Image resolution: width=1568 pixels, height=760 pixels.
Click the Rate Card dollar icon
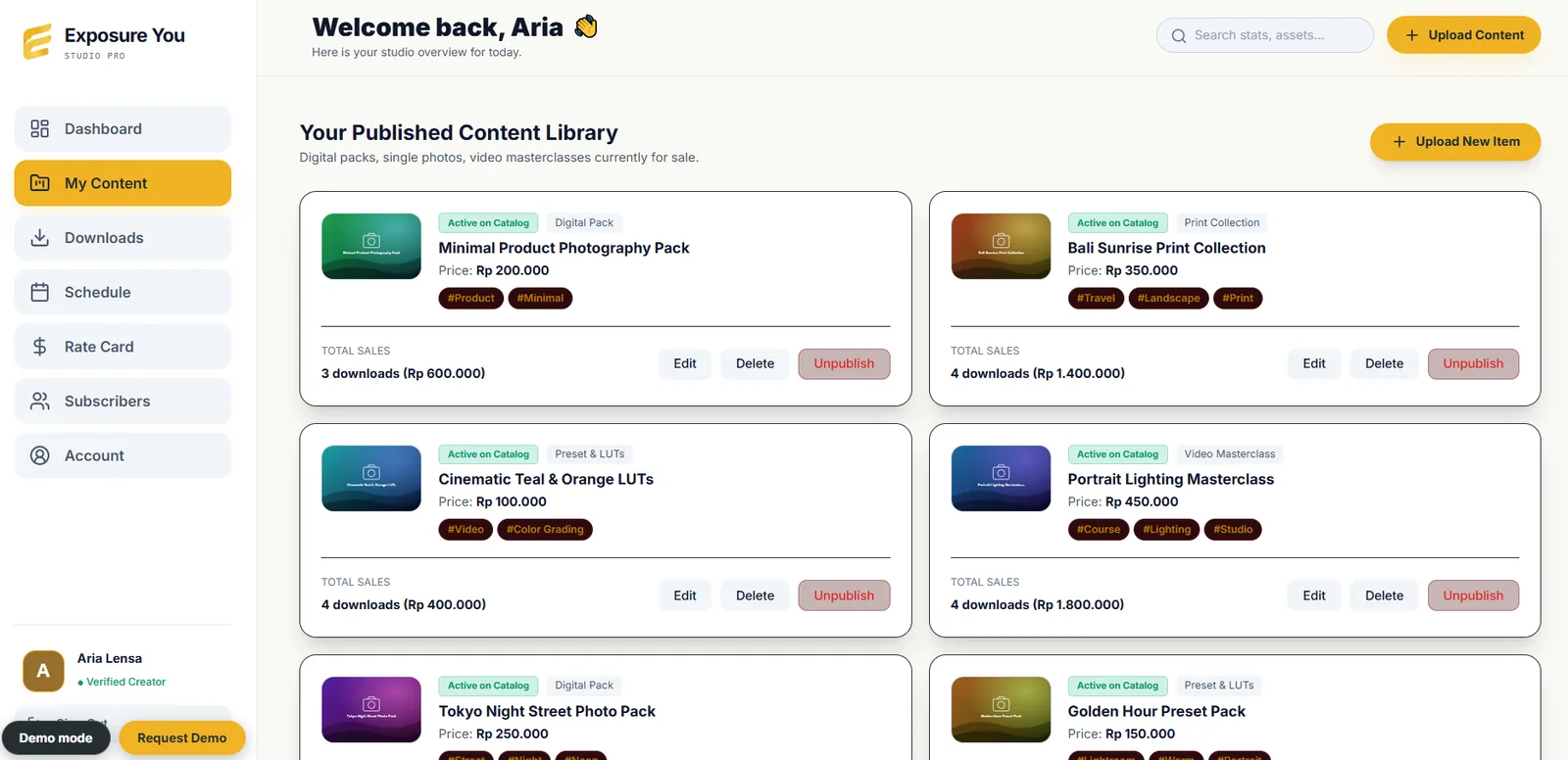[40, 347]
